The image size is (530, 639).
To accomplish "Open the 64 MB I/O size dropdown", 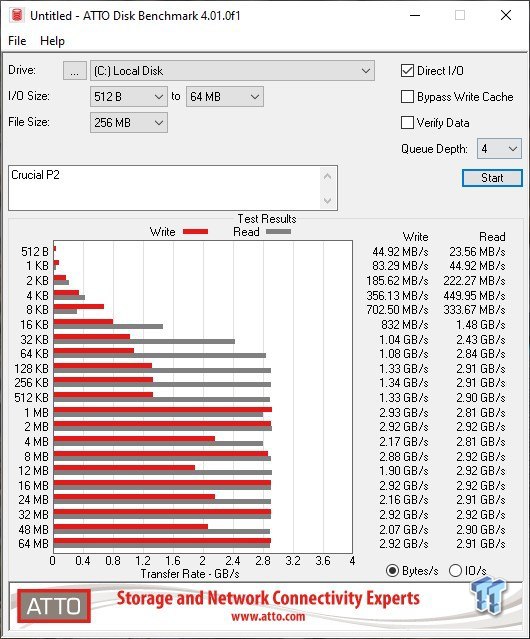I will [x=225, y=97].
